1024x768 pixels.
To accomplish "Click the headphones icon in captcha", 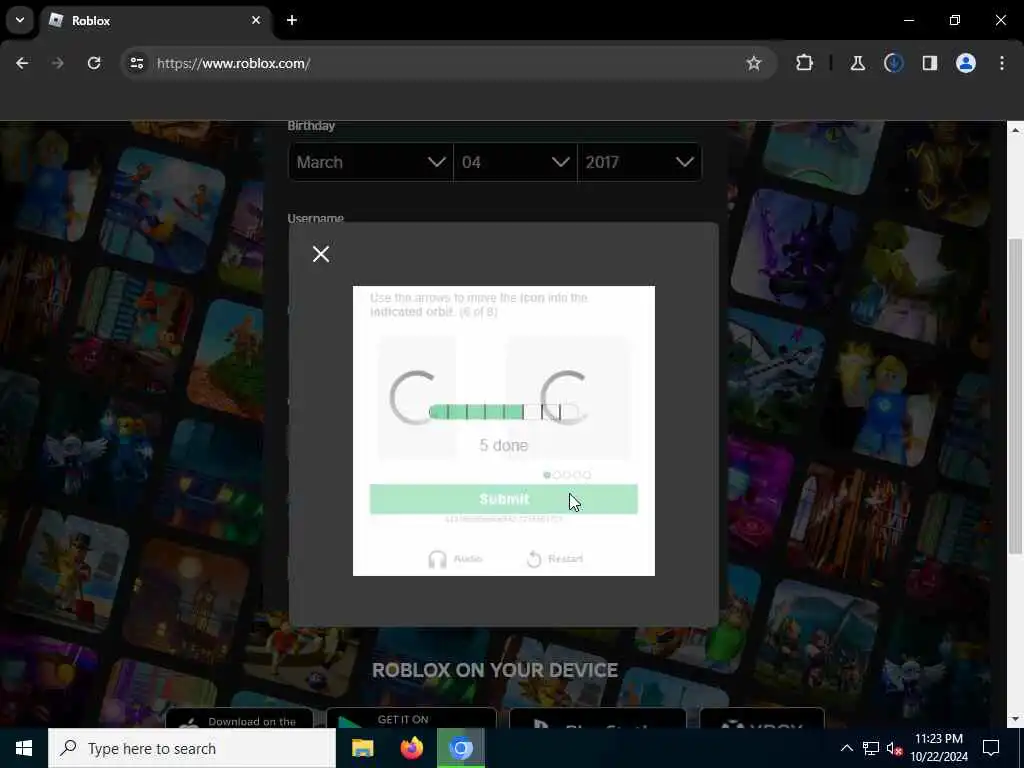I will pos(437,559).
